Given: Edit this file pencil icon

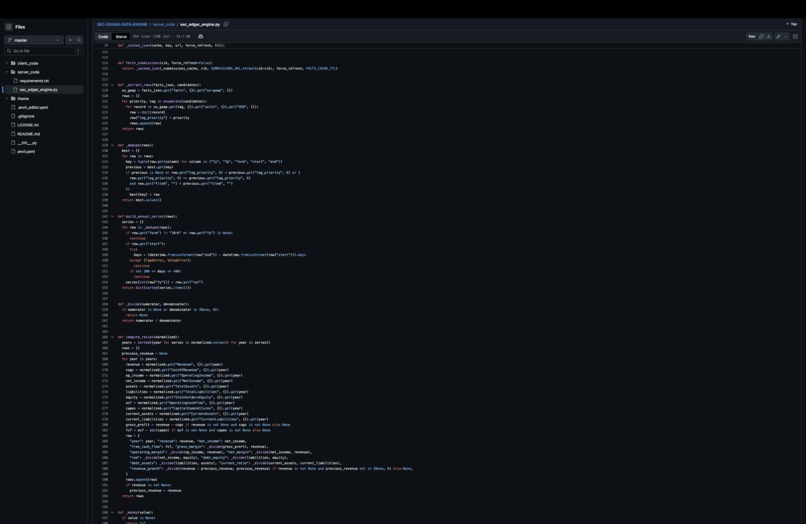Looking at the screenshot, I should tap(778, 37).
